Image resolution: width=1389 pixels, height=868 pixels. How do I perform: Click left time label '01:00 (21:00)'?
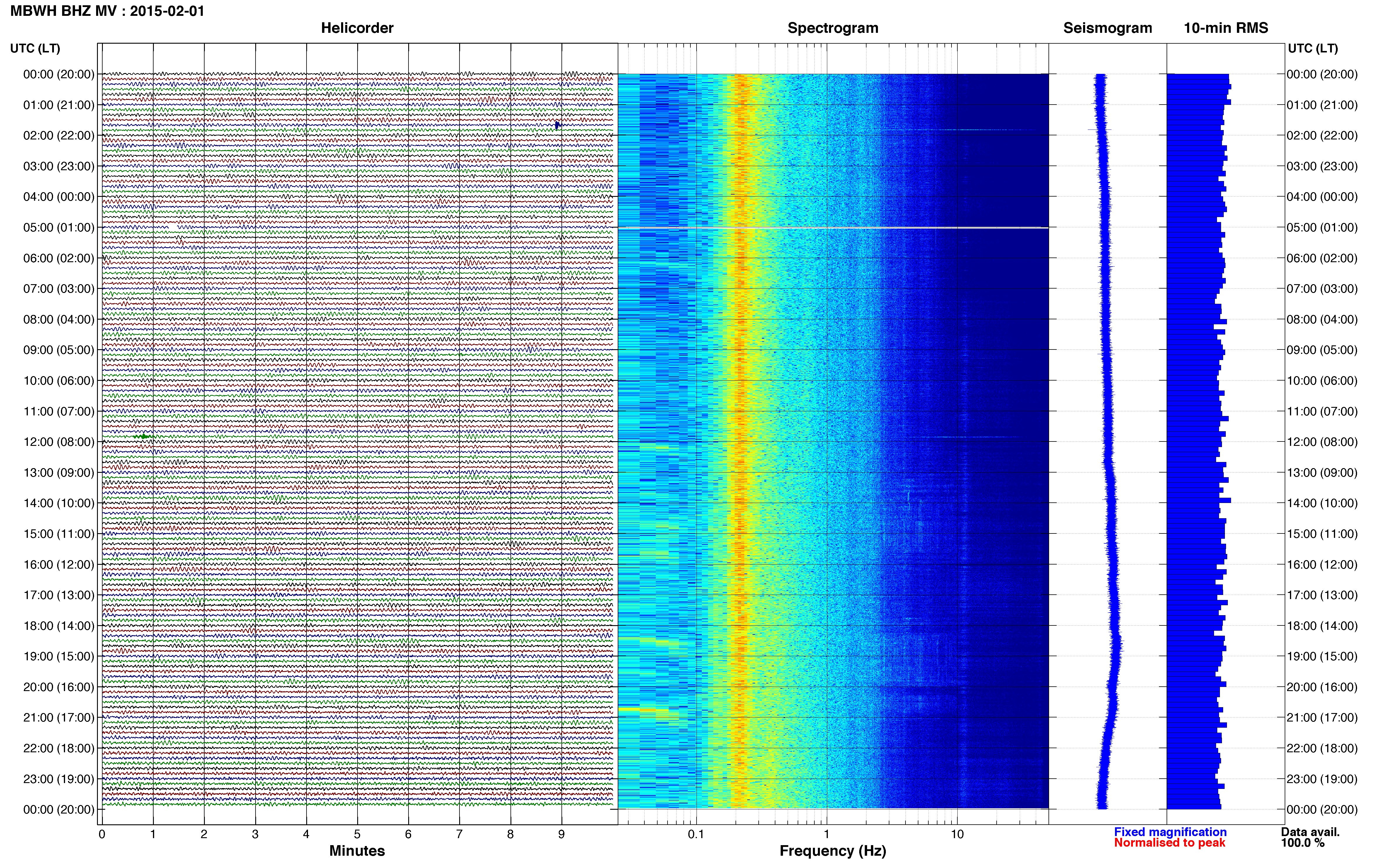[59, 105]
